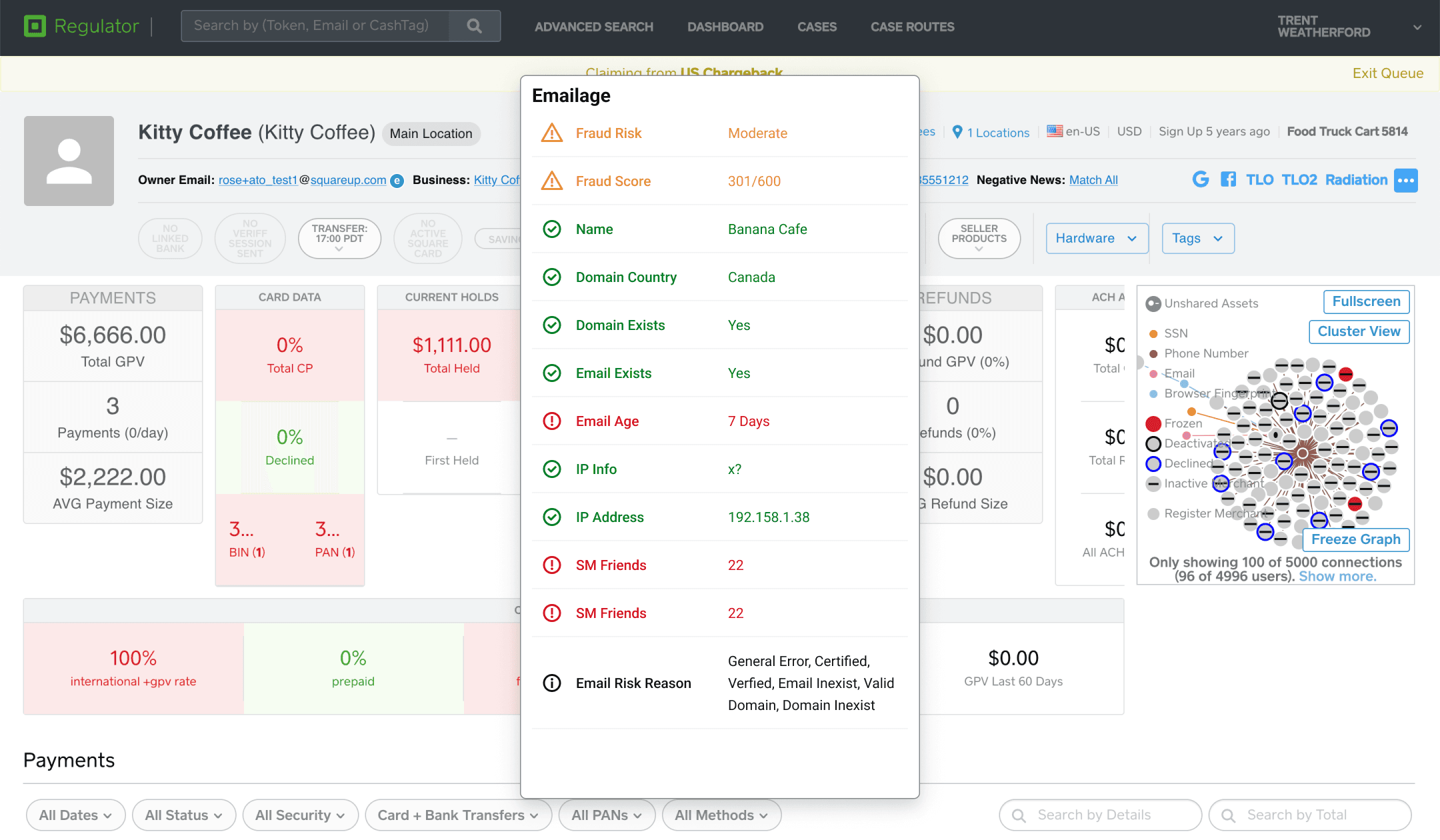This screenshot has width=1440, height=840.
Task: Toggle the Unshared Assets switch
Action: (1153, 304)
